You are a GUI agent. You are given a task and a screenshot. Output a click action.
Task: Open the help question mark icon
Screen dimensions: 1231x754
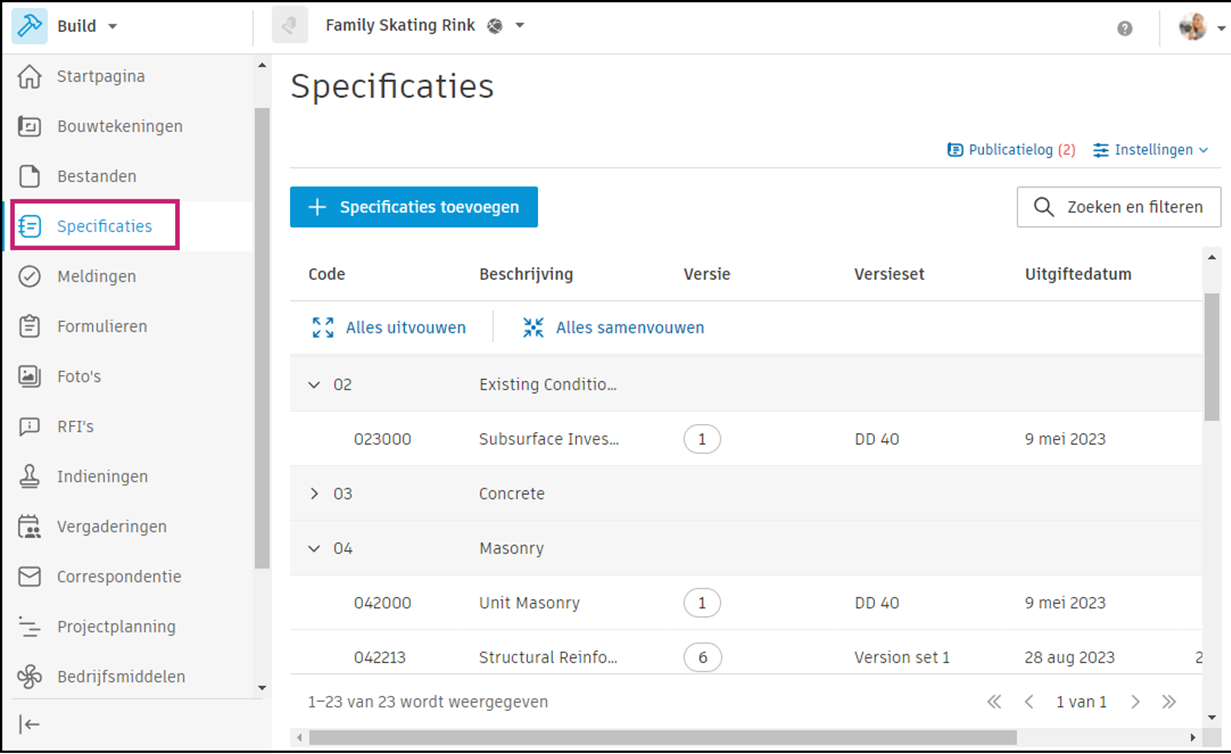(x=1125, y=28)
